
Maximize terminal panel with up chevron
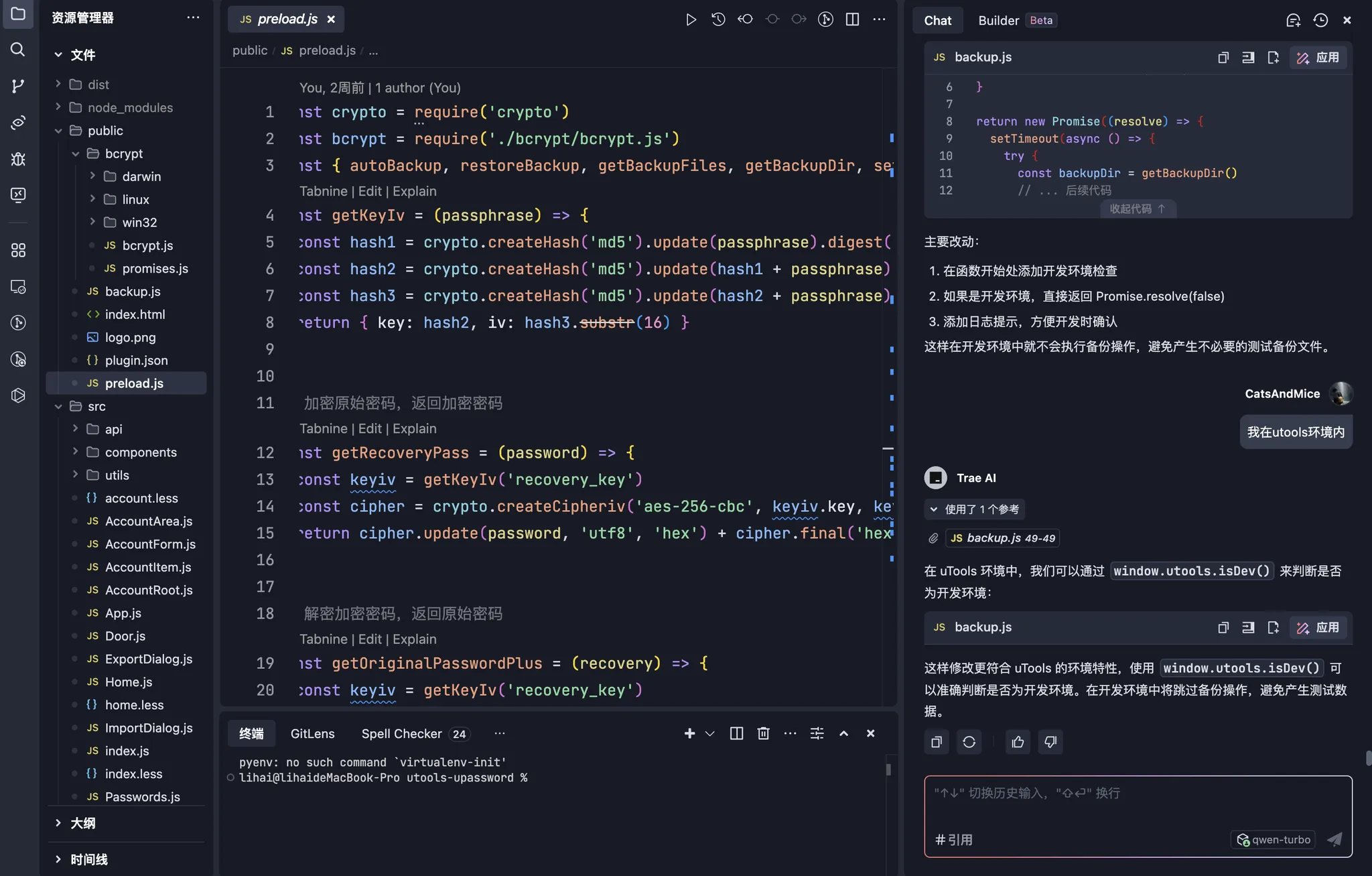(x=843, y=733)
